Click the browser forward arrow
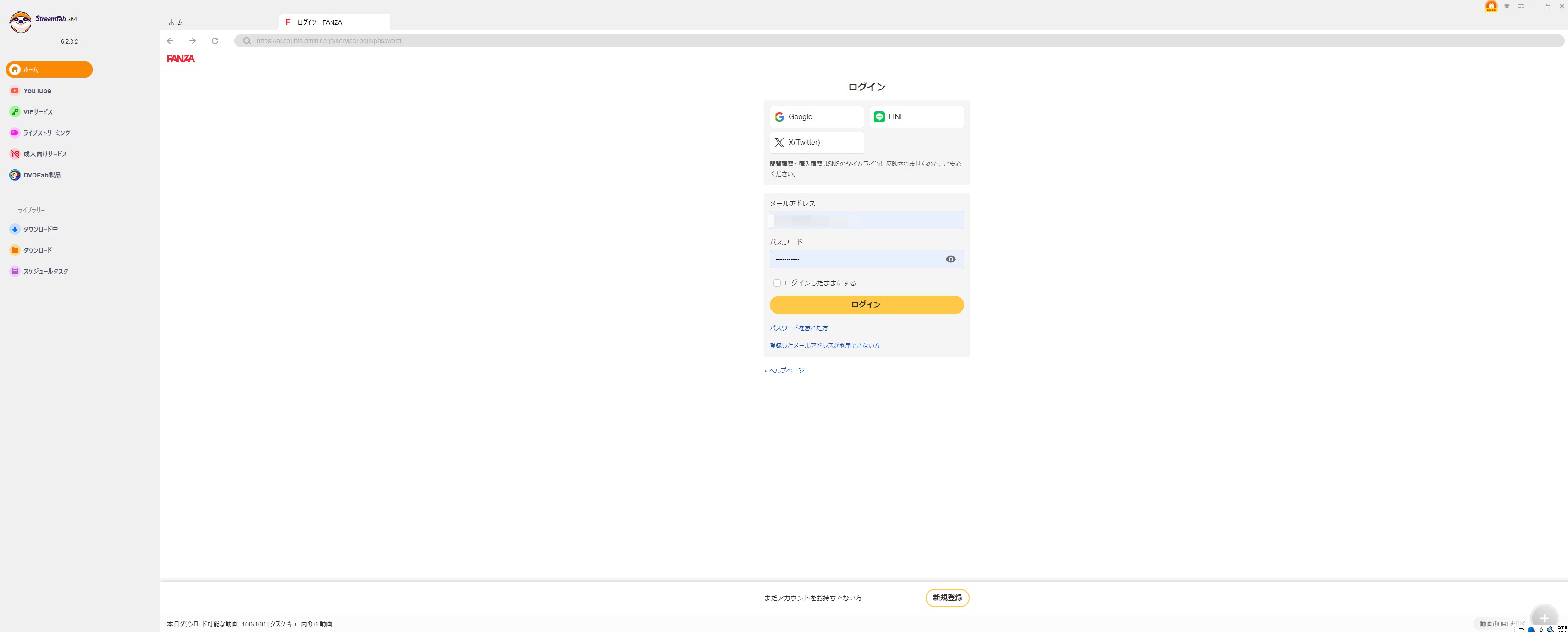The width and height of the screenshot is (1568, 632). [193, 41]
